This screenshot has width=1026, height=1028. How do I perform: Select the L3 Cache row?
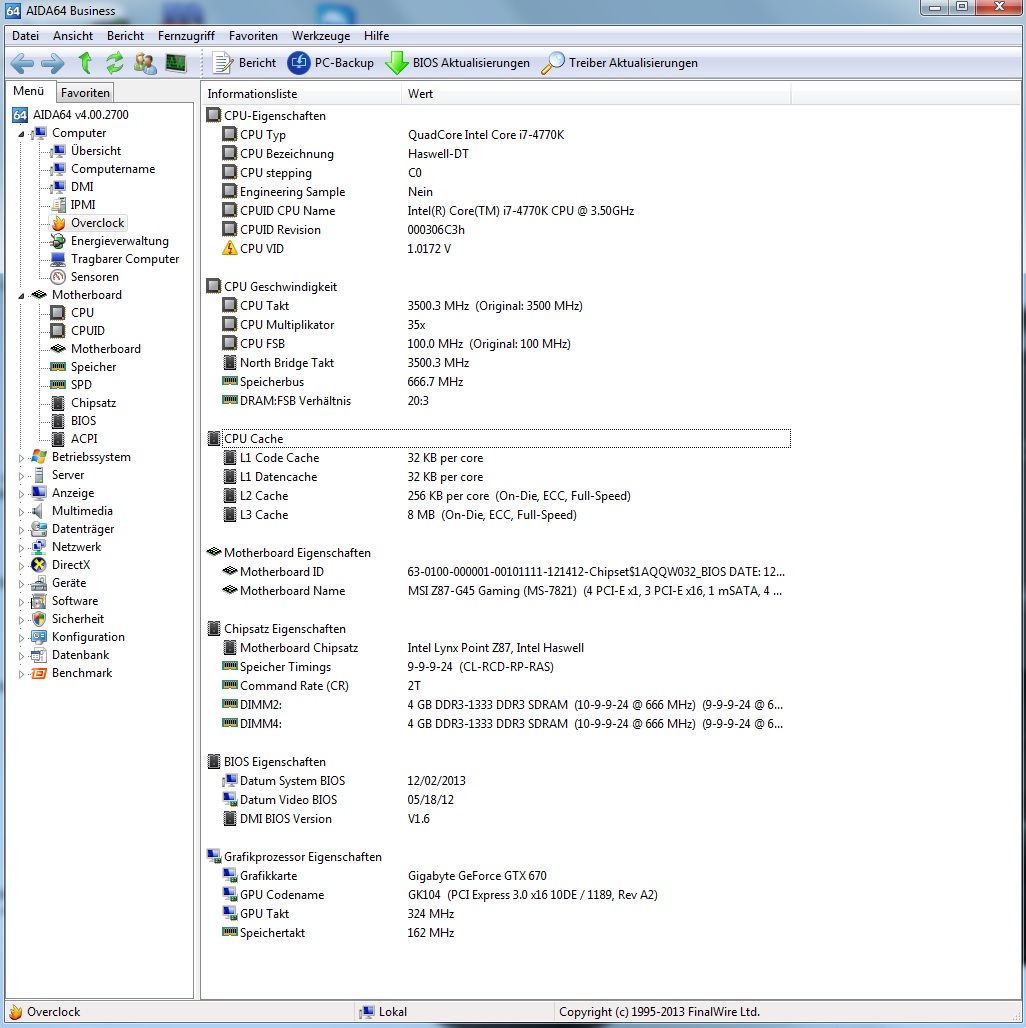498,515
